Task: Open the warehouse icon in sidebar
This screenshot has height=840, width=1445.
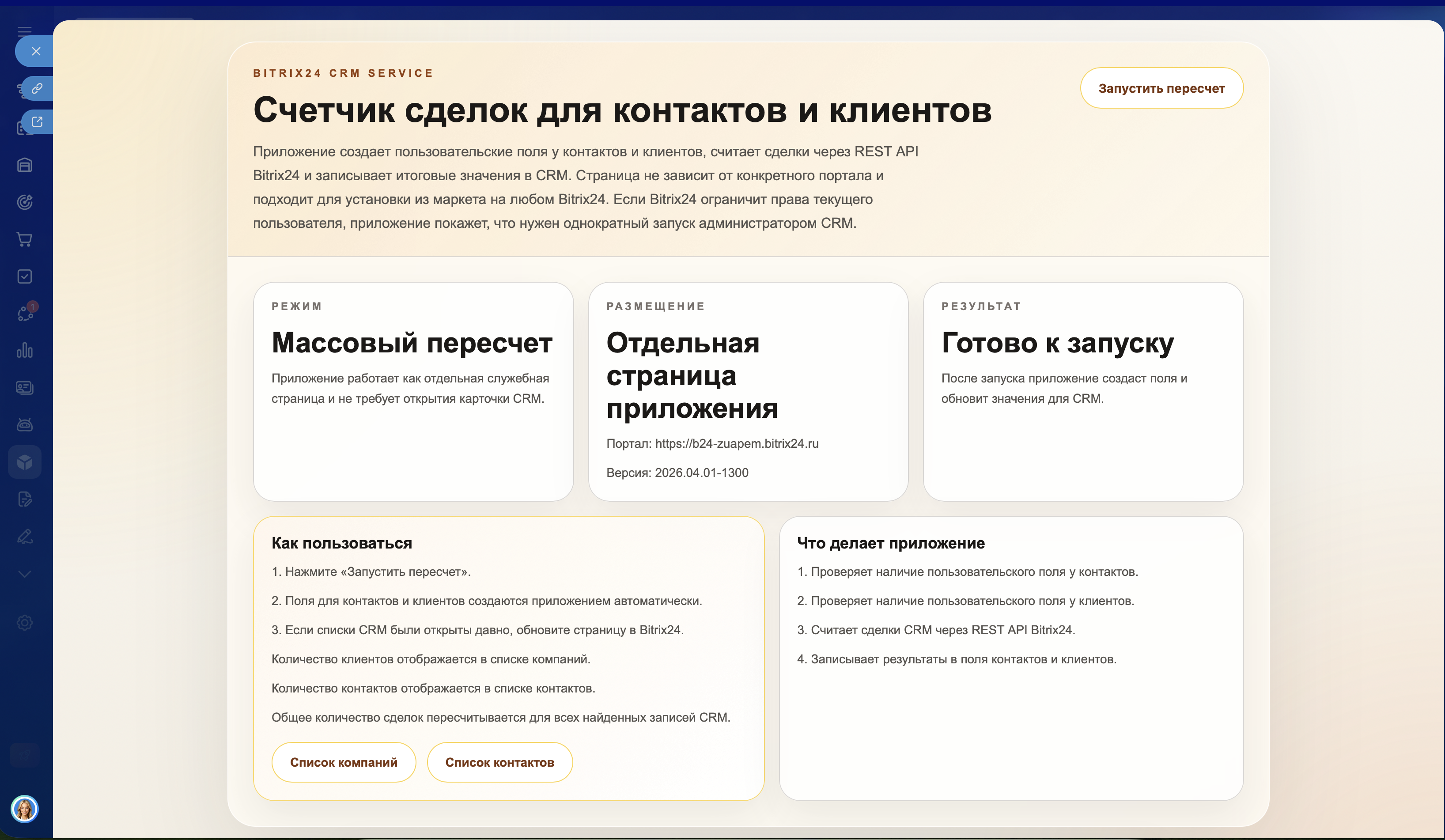Action: tap(25, 166)
